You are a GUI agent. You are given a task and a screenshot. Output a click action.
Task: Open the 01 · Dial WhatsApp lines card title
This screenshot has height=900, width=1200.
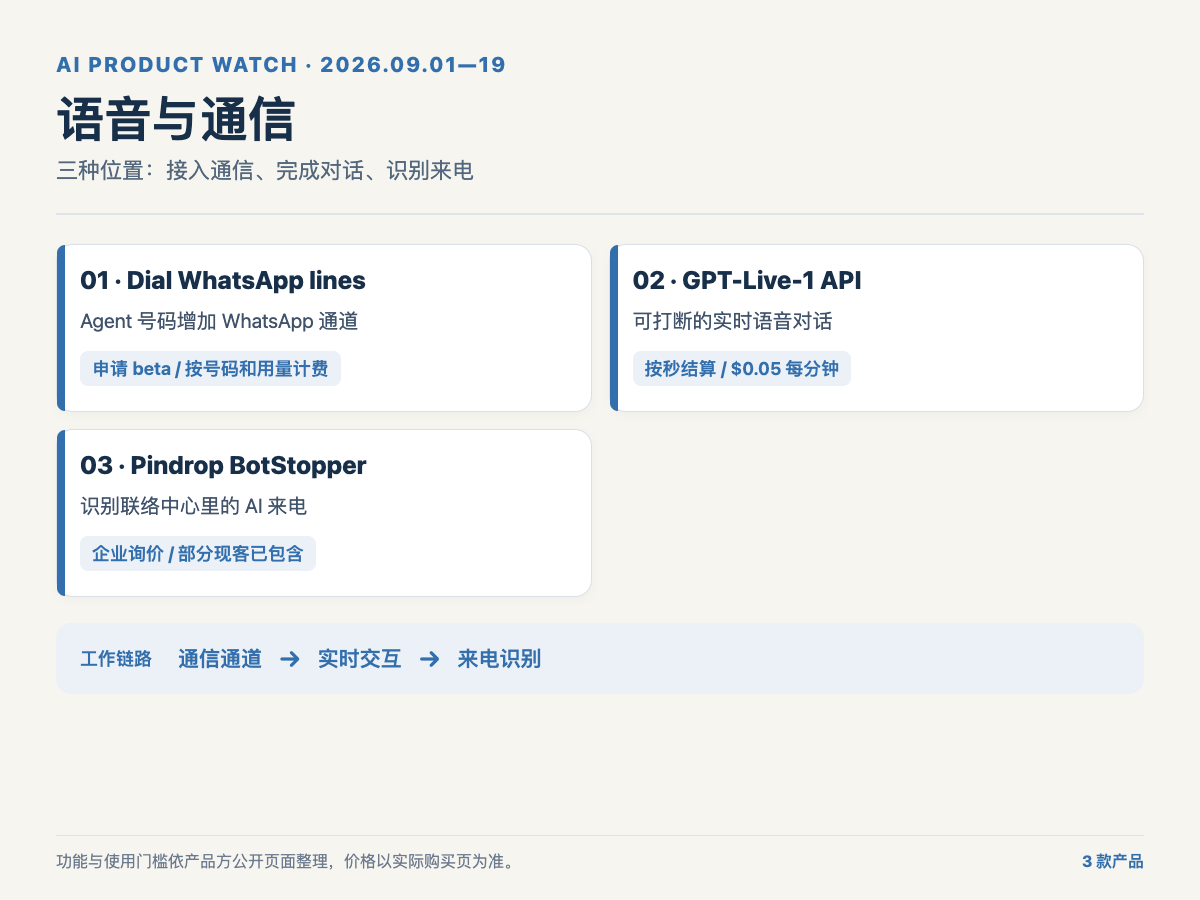click(223, 281)
